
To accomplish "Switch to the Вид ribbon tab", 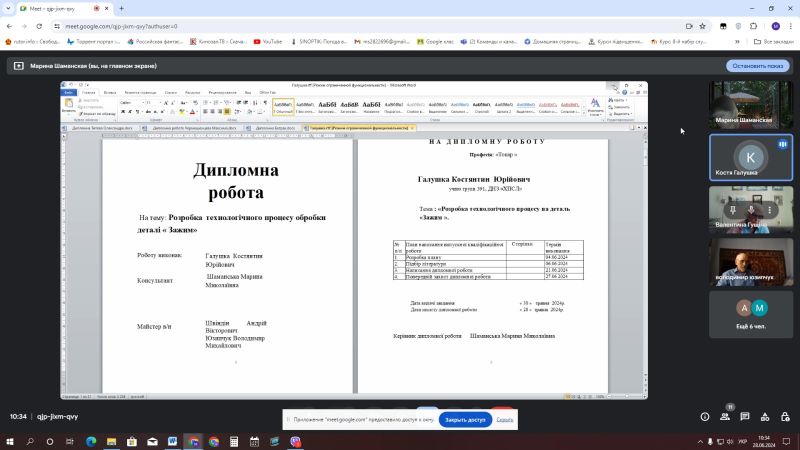I will [247, 92].
